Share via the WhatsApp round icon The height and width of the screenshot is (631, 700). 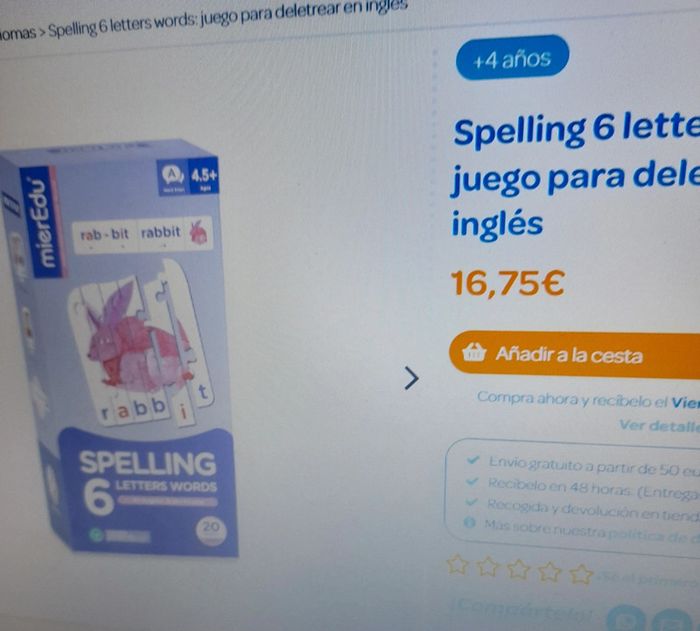point(626,619)
